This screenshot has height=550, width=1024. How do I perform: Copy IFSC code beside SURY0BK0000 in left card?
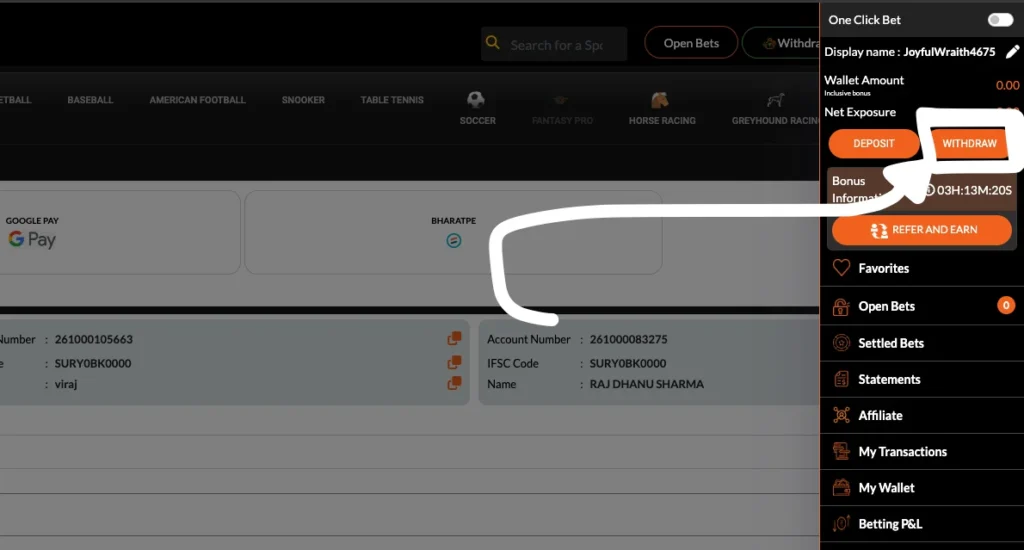click(x=455, y=362)
